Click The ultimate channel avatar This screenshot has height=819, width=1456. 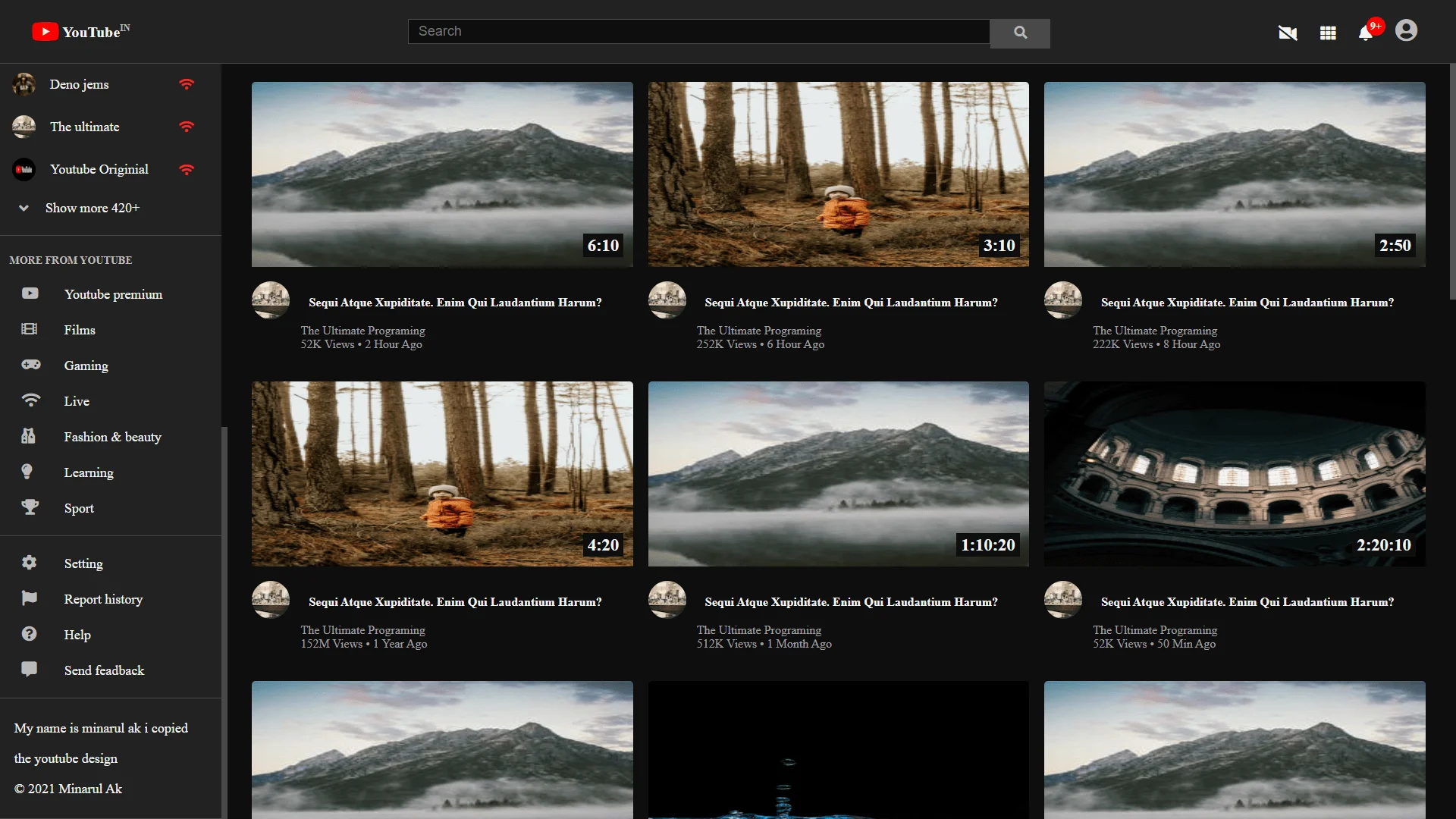24,127
